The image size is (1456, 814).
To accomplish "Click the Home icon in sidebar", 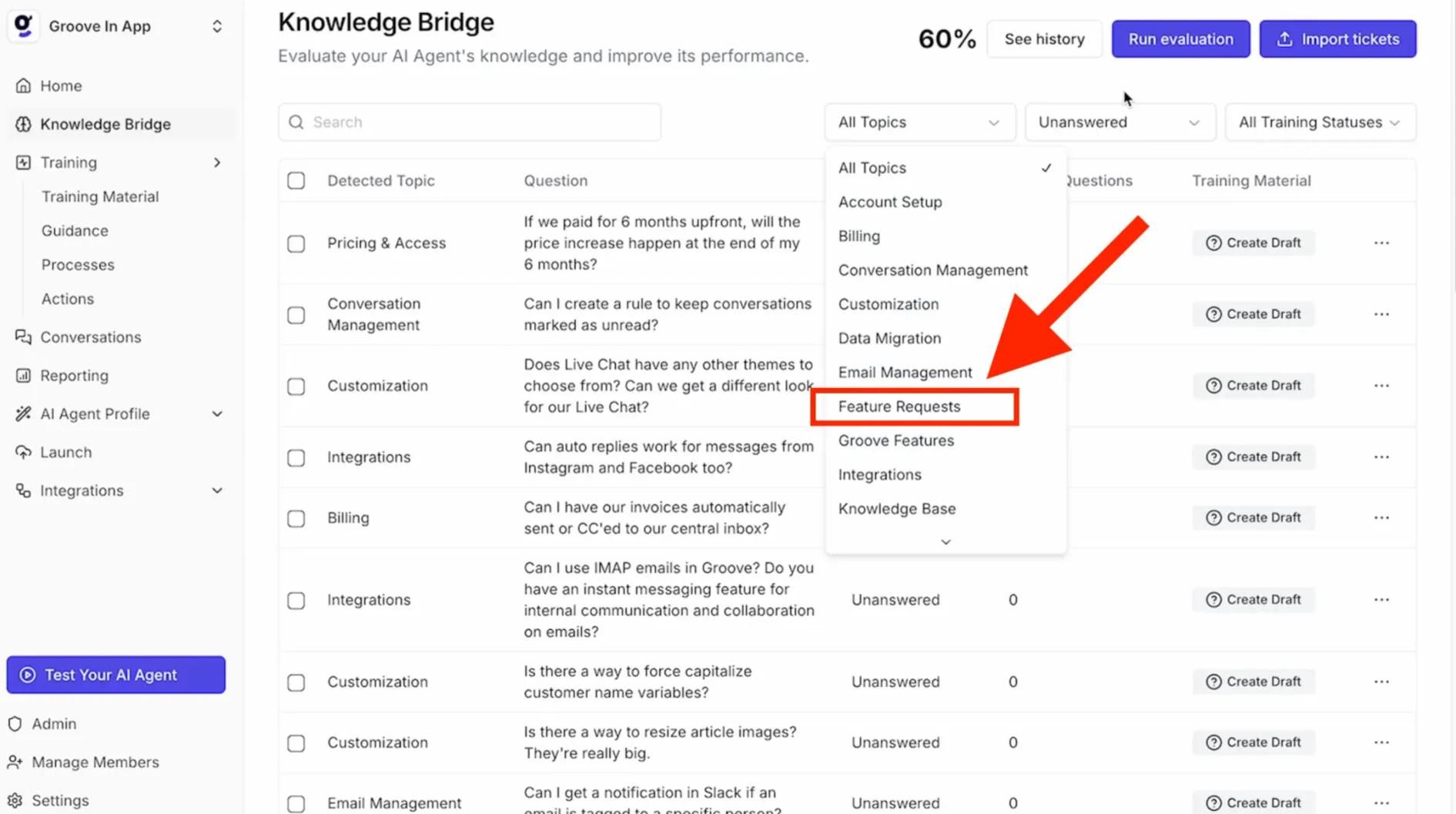I will pos(23,85).
